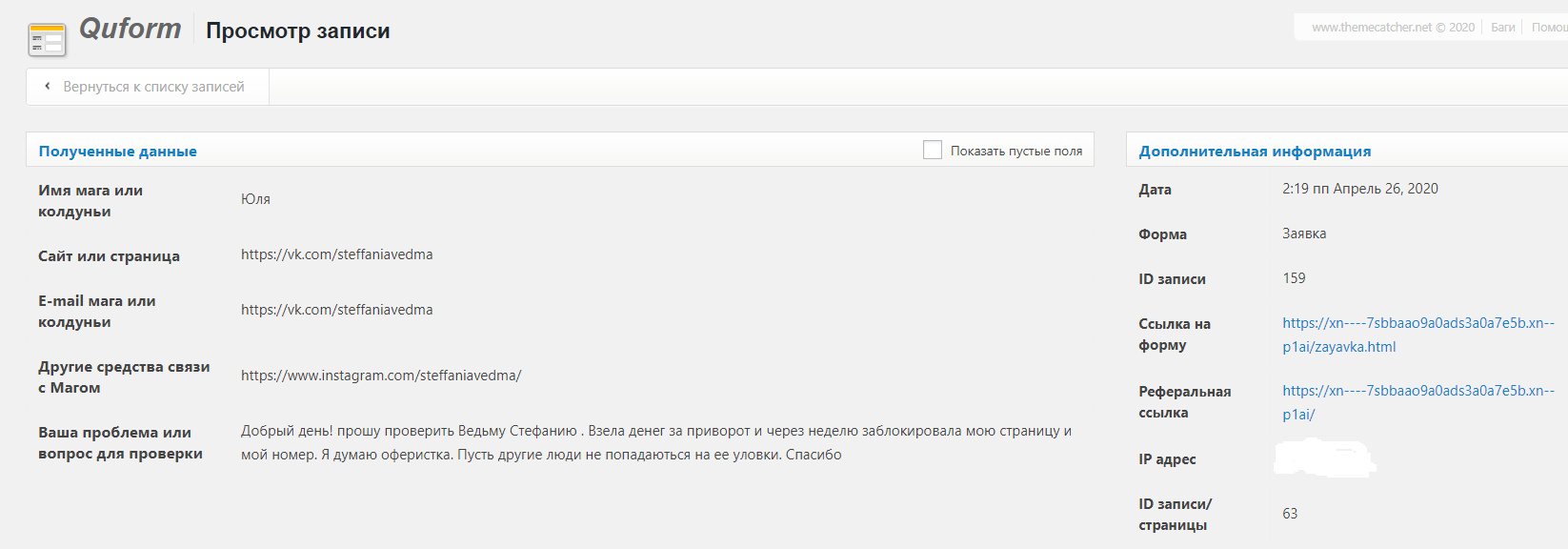The width and height of the screenshot is (1568, 549).
Task: Select the E-mail field vk.com value
Action: (337, 310)
